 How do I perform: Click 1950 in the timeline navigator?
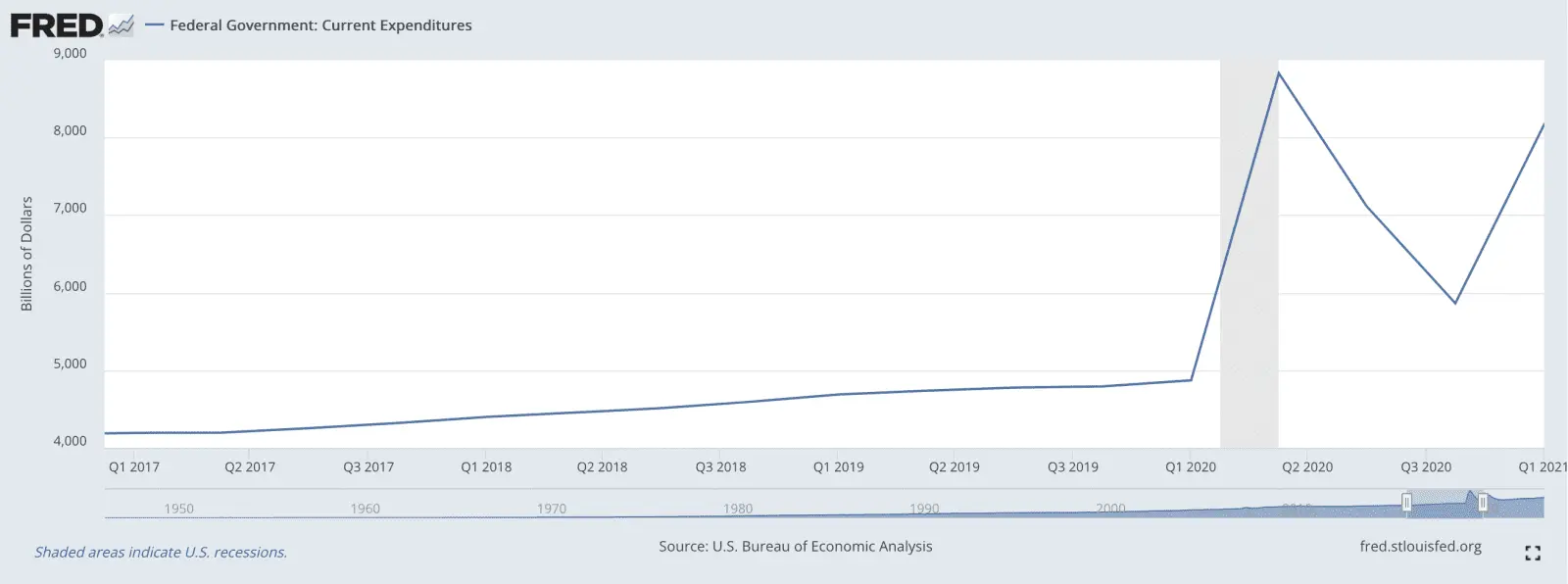tap(178, 509)
